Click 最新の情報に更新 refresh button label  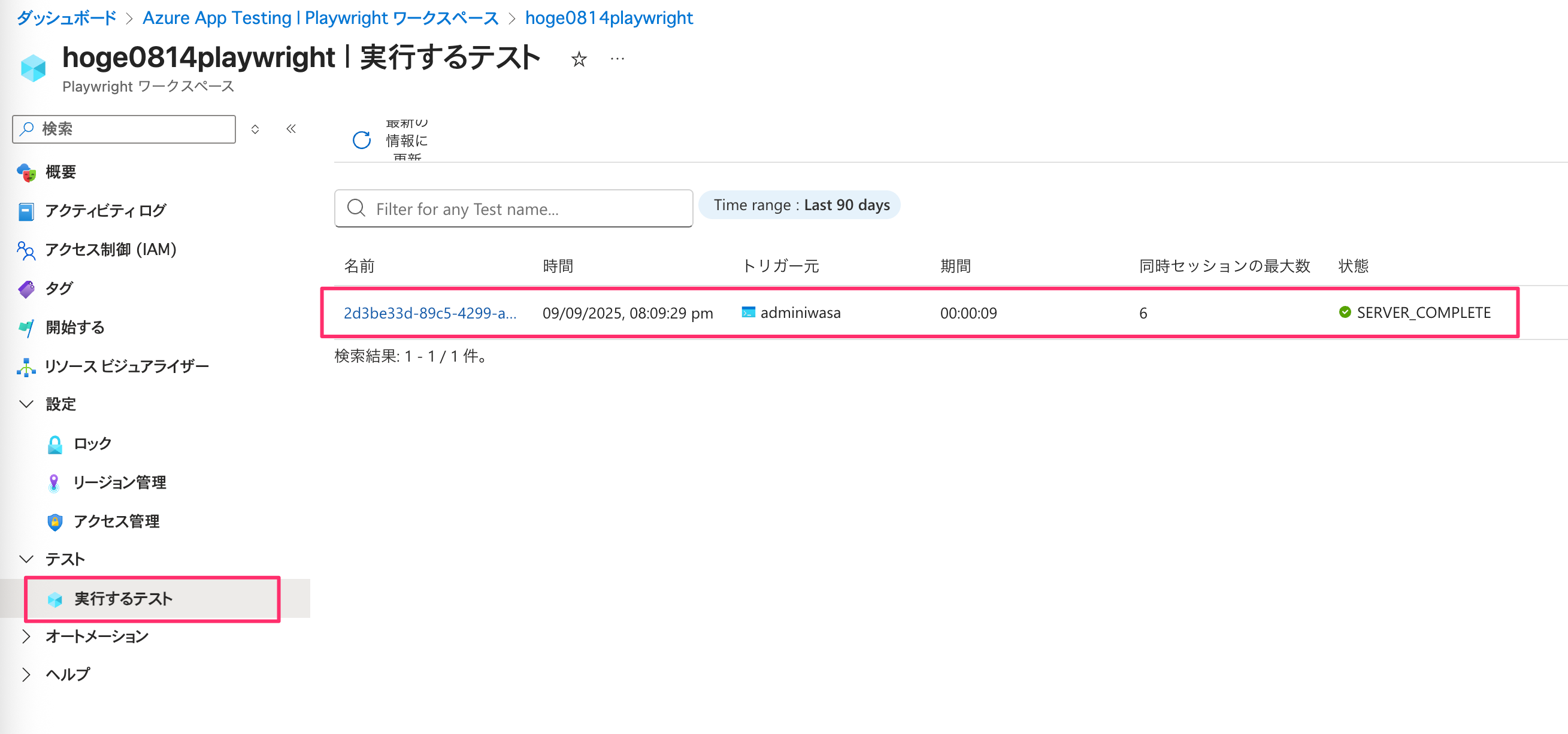(x=407, y=141)
